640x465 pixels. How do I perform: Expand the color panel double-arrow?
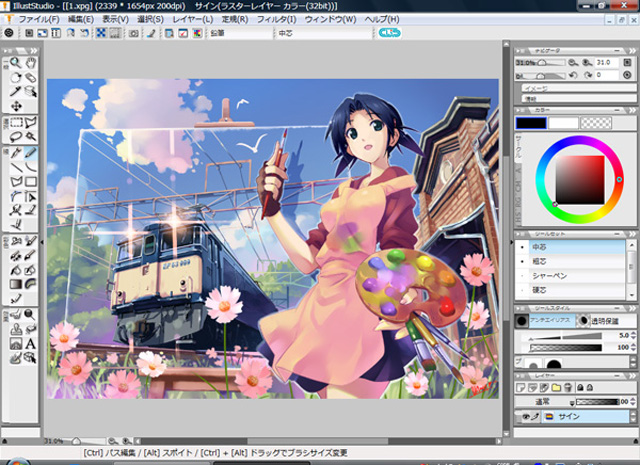[x=632, y=110]
